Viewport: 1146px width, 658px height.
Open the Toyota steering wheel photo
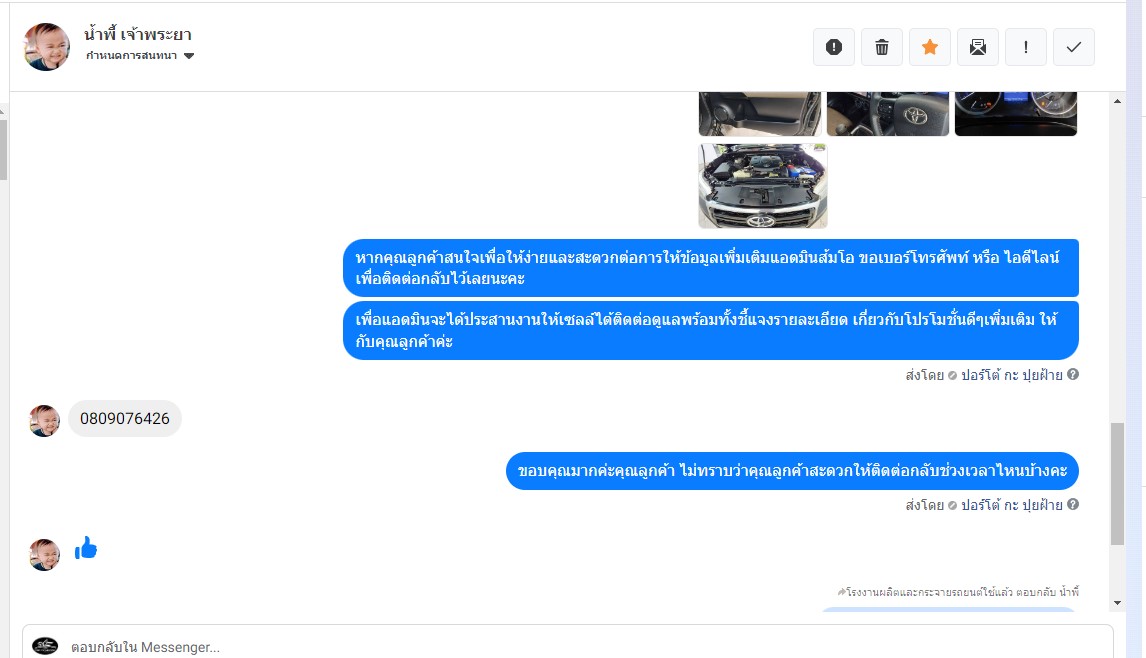pos(888,114)
